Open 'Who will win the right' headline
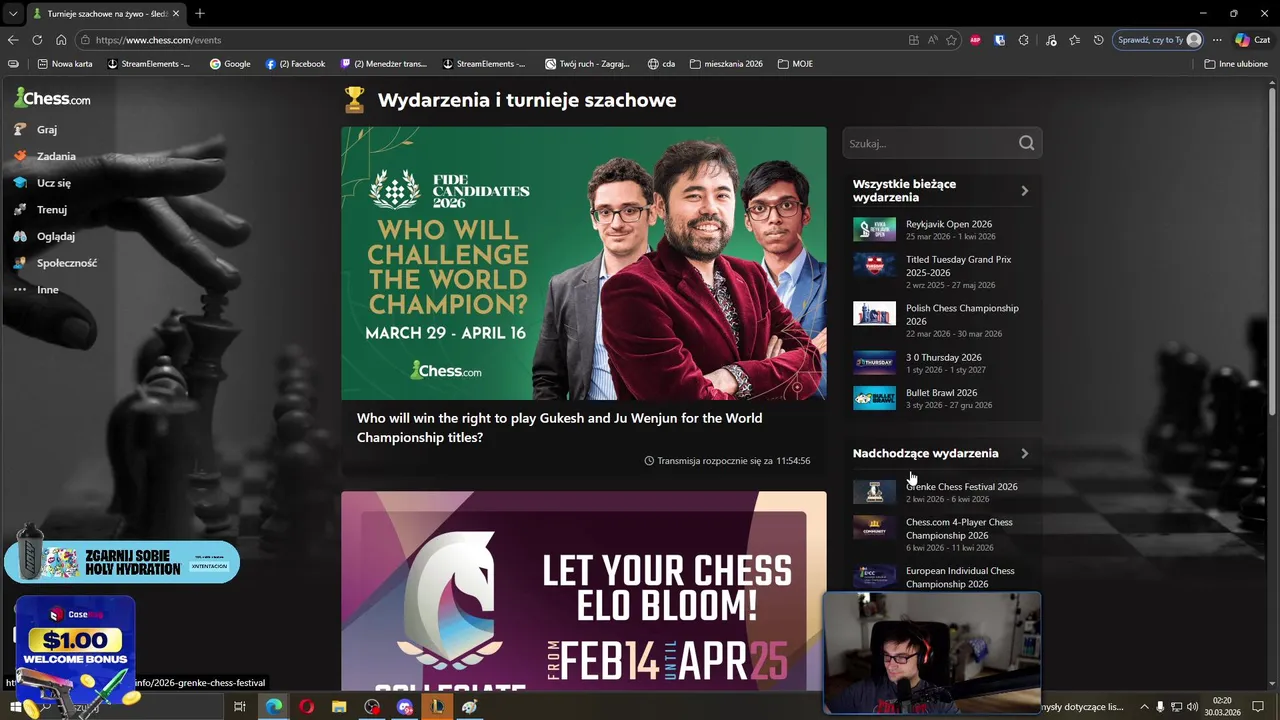 559,428
